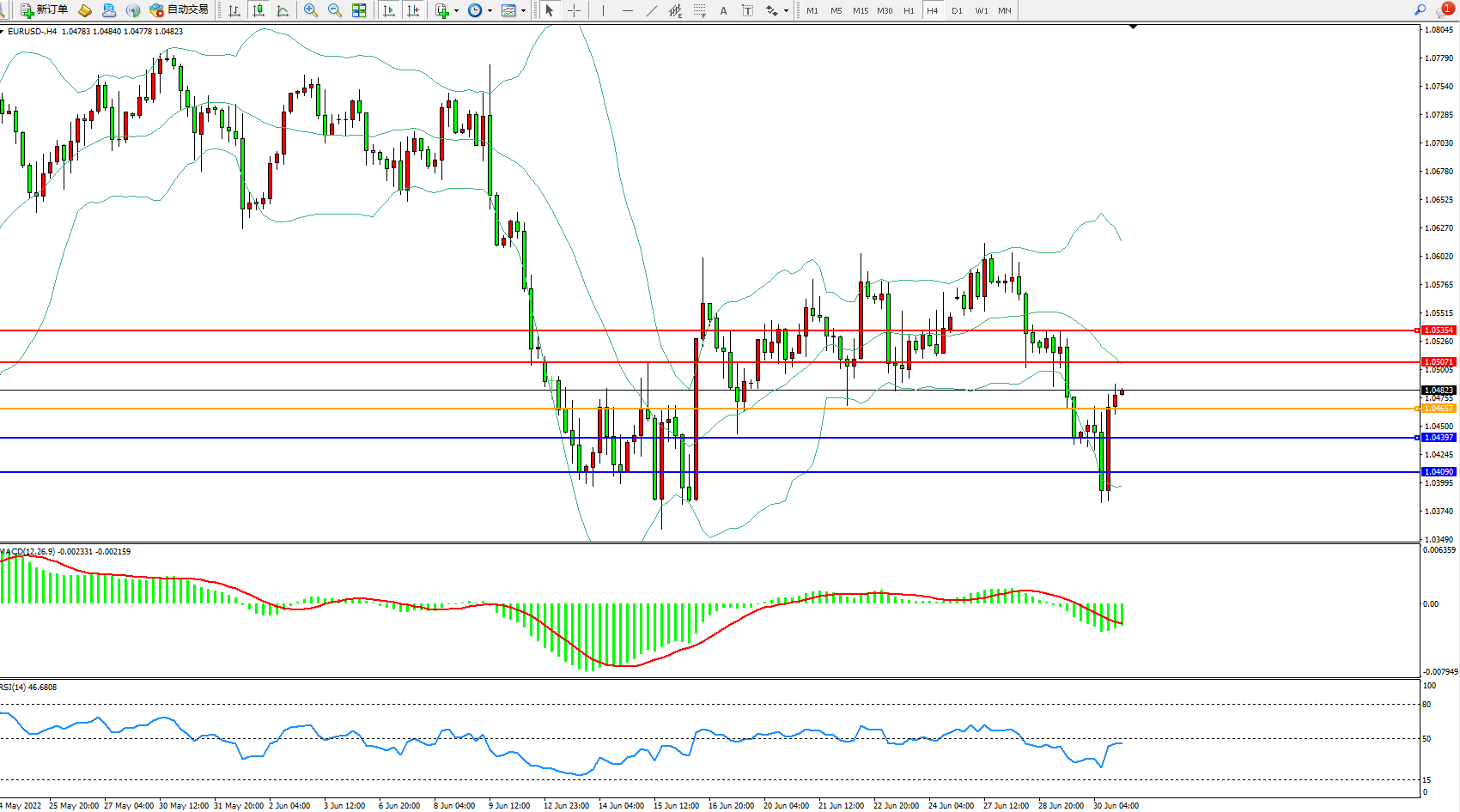Viewport: 1460px width, 812px height.
Task: Switch chart to bar chart mode
Action: point(234,10)
